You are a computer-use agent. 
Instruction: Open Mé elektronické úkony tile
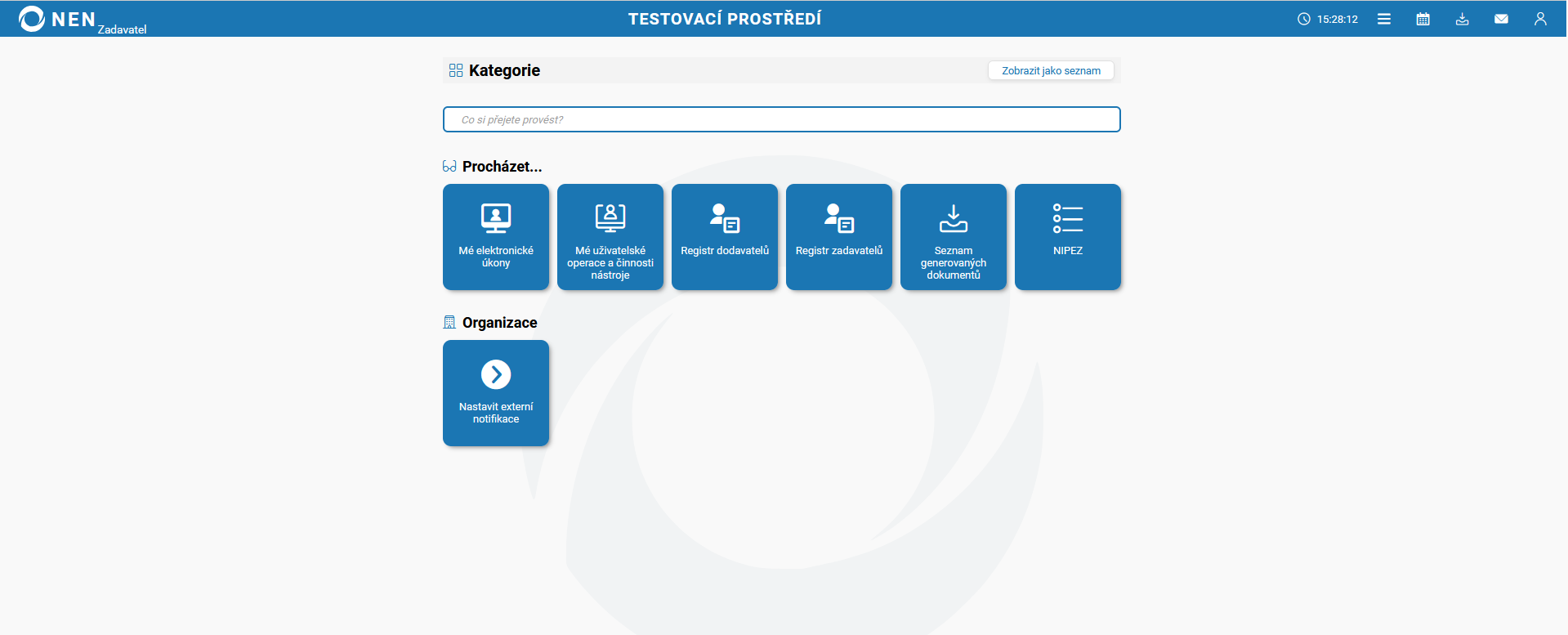(496, 237)
